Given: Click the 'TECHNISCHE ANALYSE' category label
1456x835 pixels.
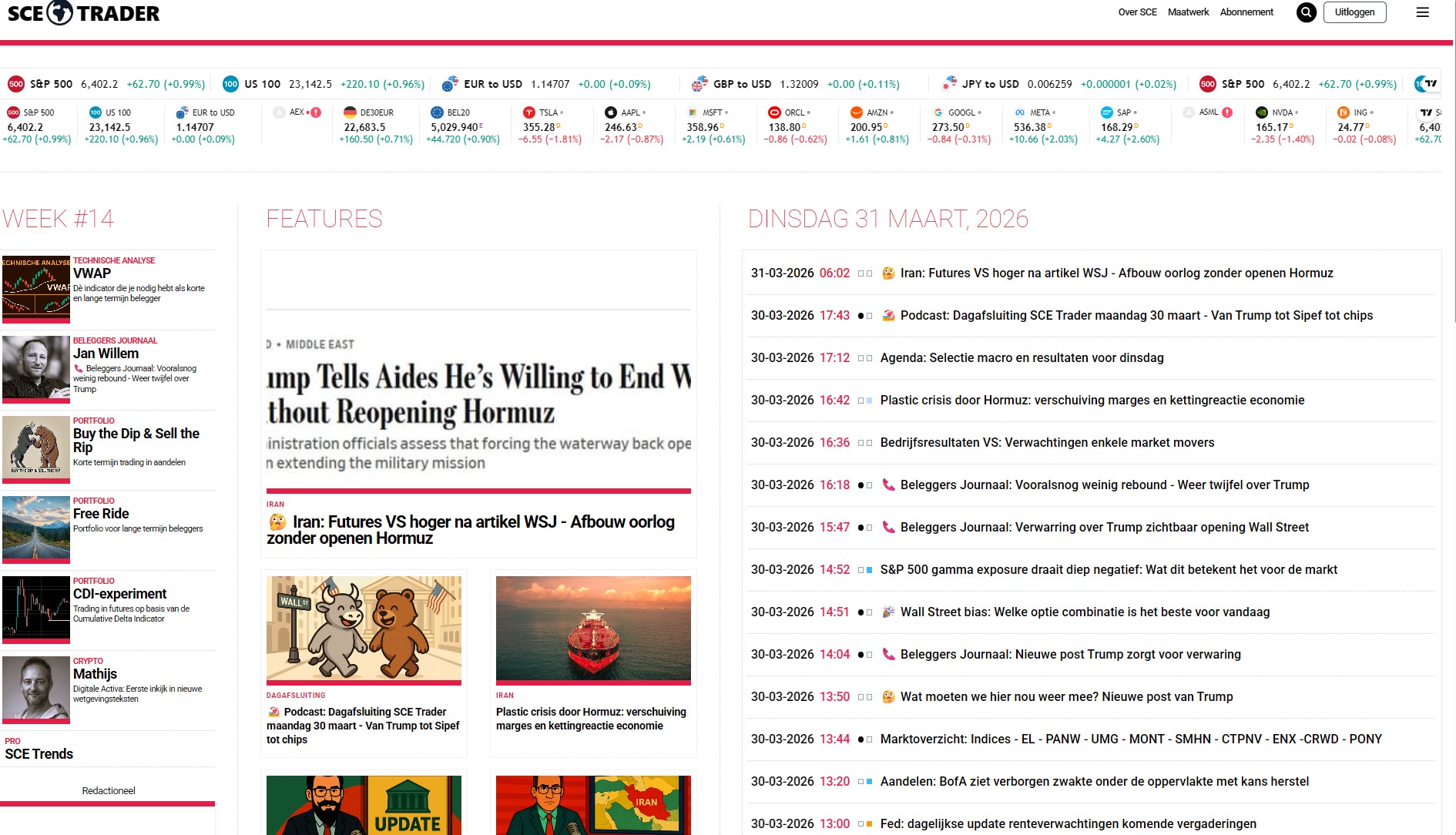Looking at the screenshot, I should click(x=114, y=260).
